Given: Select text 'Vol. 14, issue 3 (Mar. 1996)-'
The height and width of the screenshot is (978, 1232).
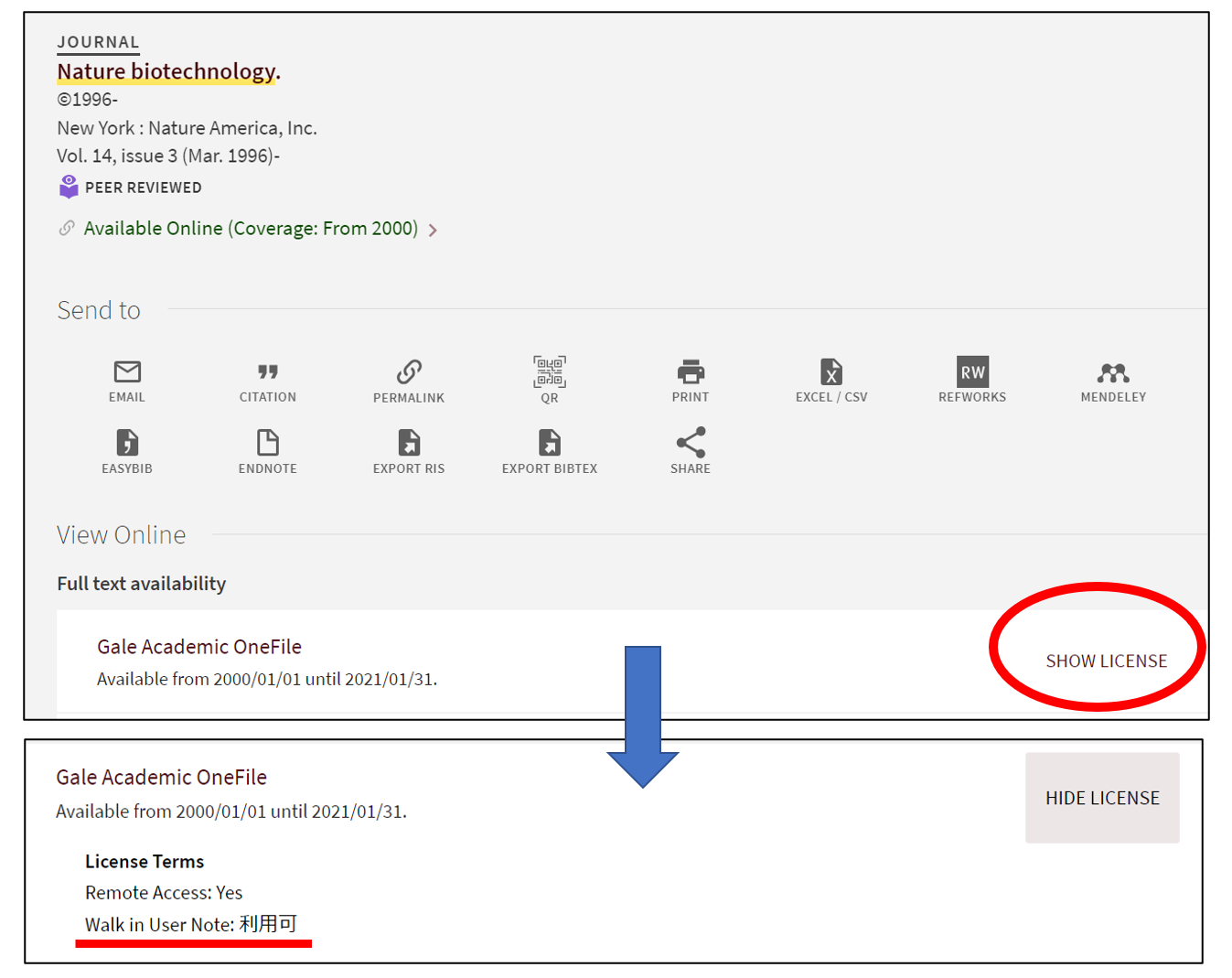Looking at the screenshot, I should (x=168, y=156).
